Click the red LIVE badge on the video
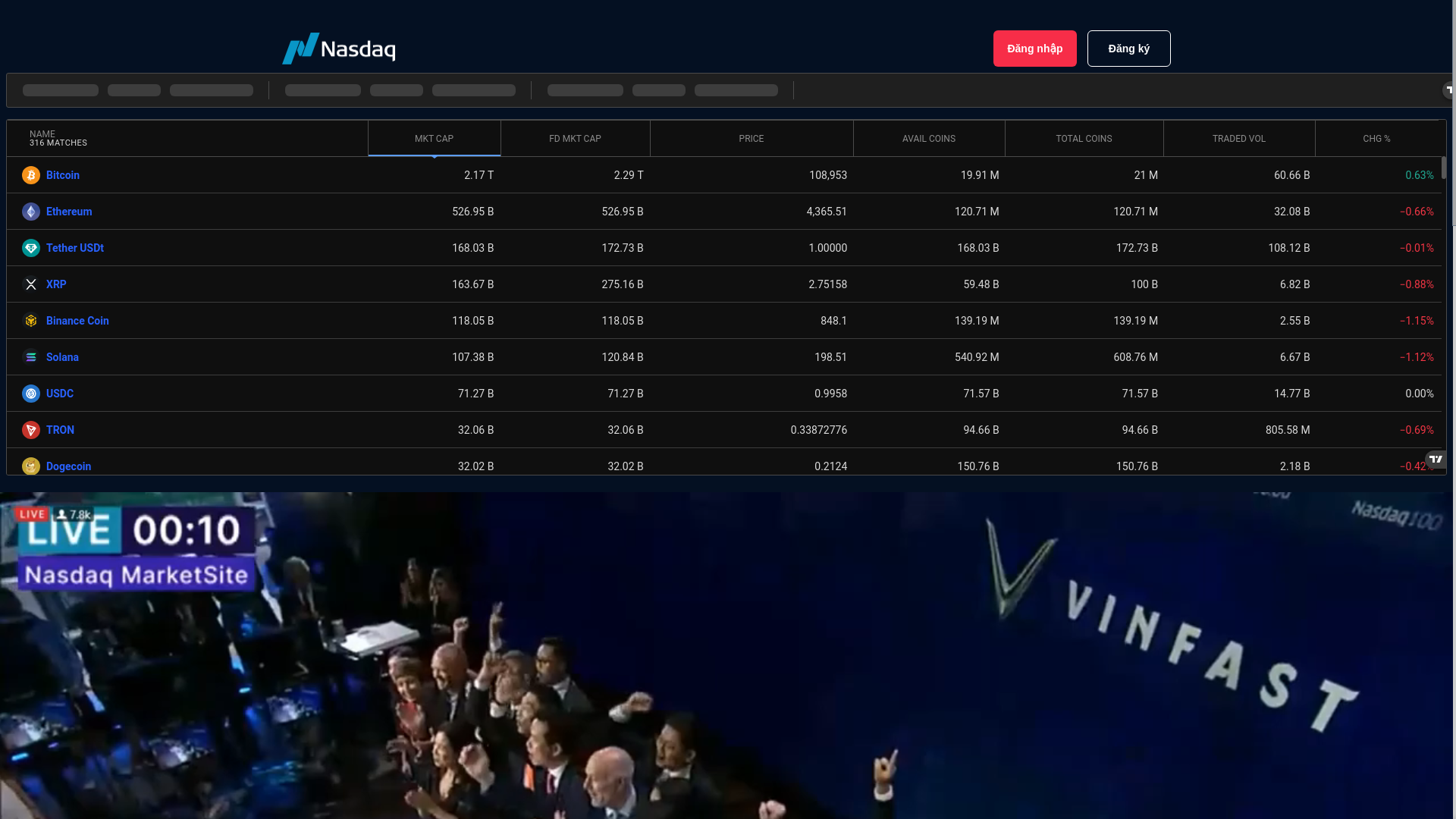 click(33, 514)
